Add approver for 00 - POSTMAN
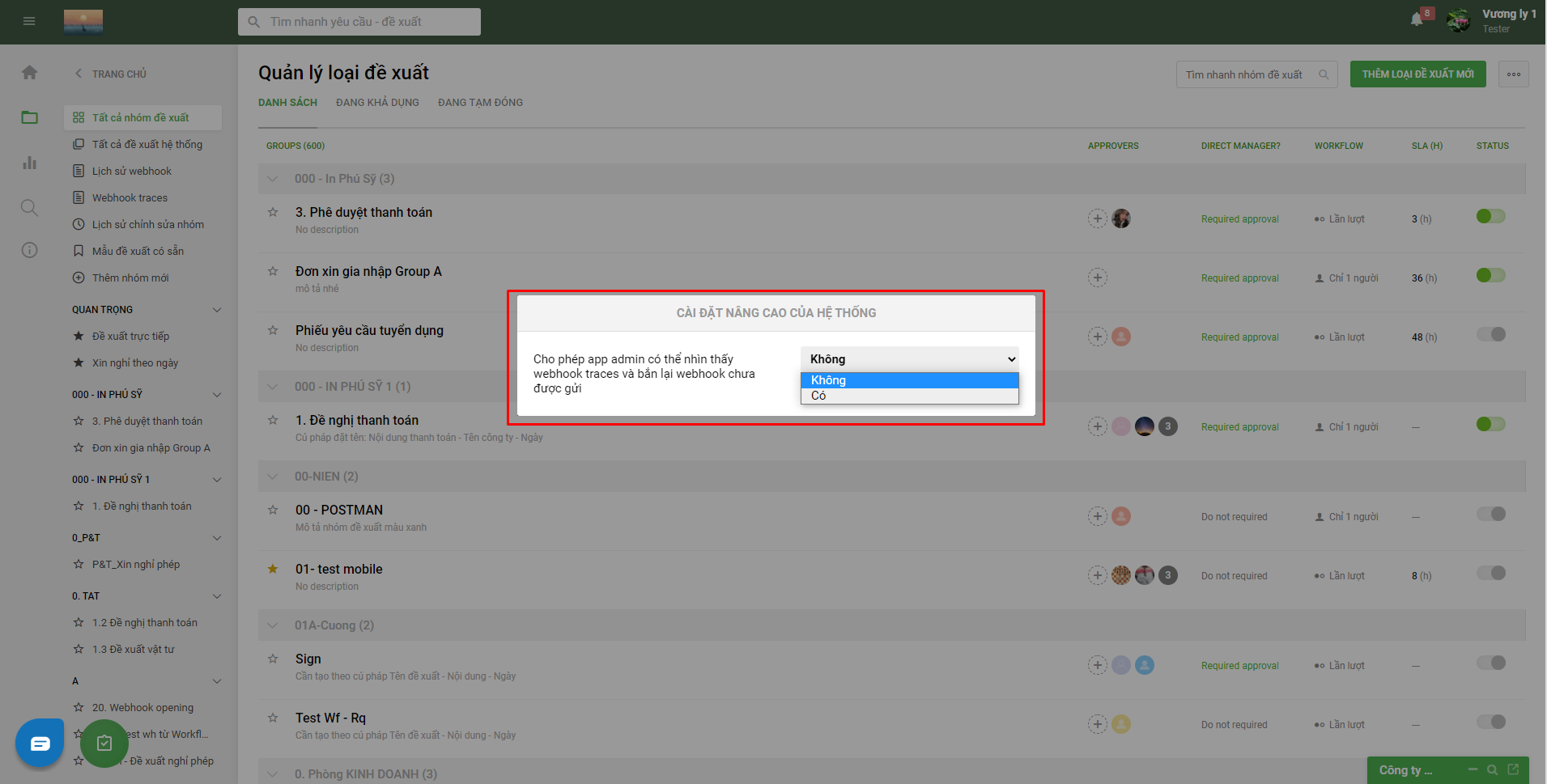This screenshot has height=784, width=1547. (1097, 516)
